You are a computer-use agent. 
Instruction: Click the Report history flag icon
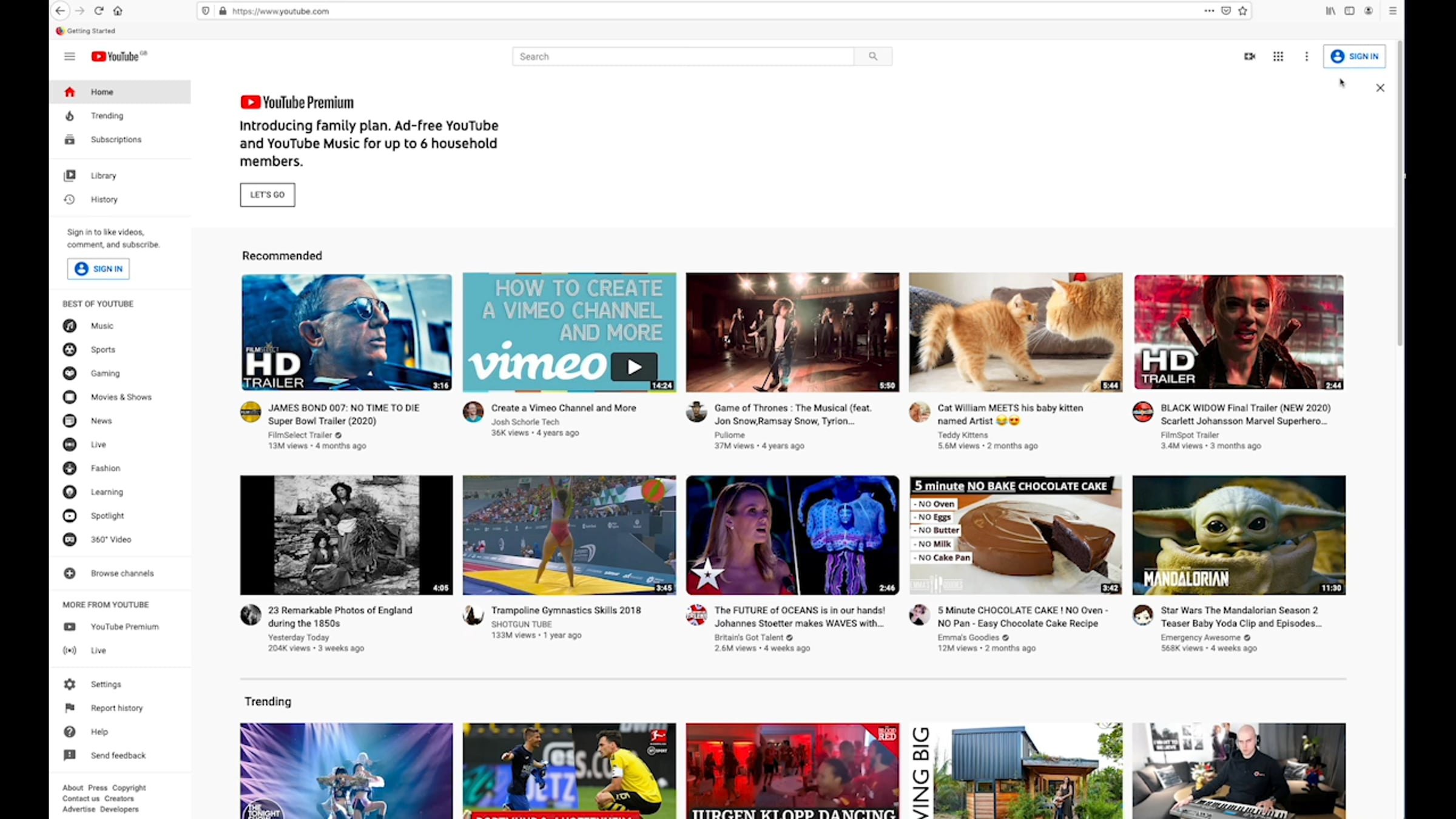[70, 707]
